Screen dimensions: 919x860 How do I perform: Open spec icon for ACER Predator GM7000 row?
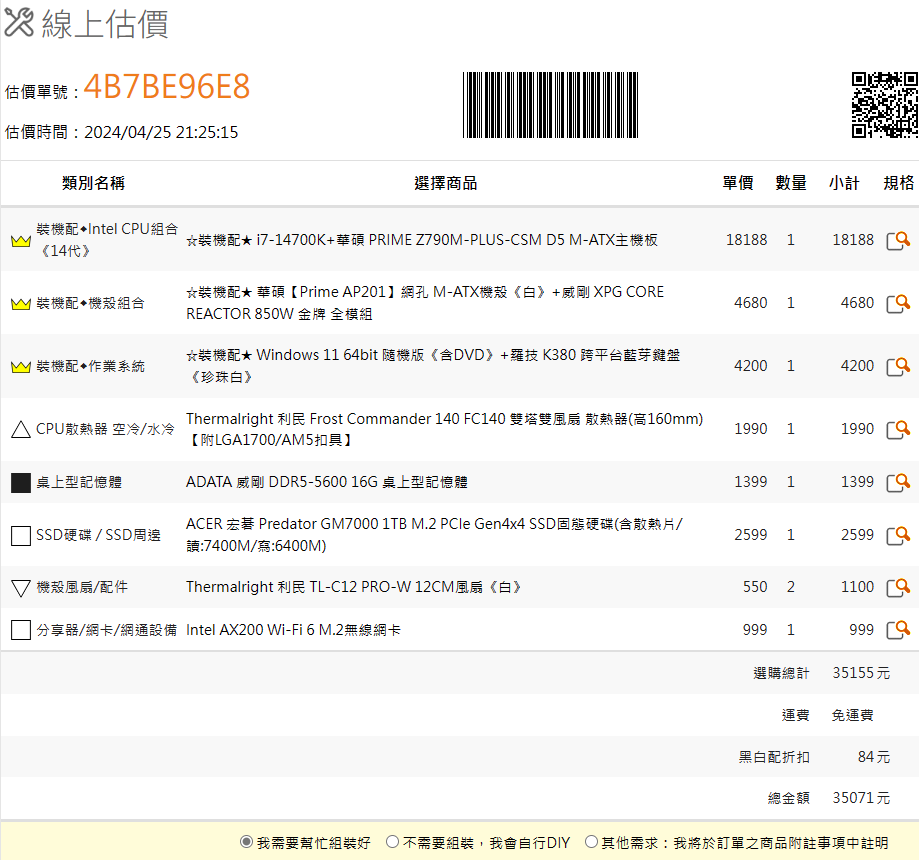tap(898, 535)
